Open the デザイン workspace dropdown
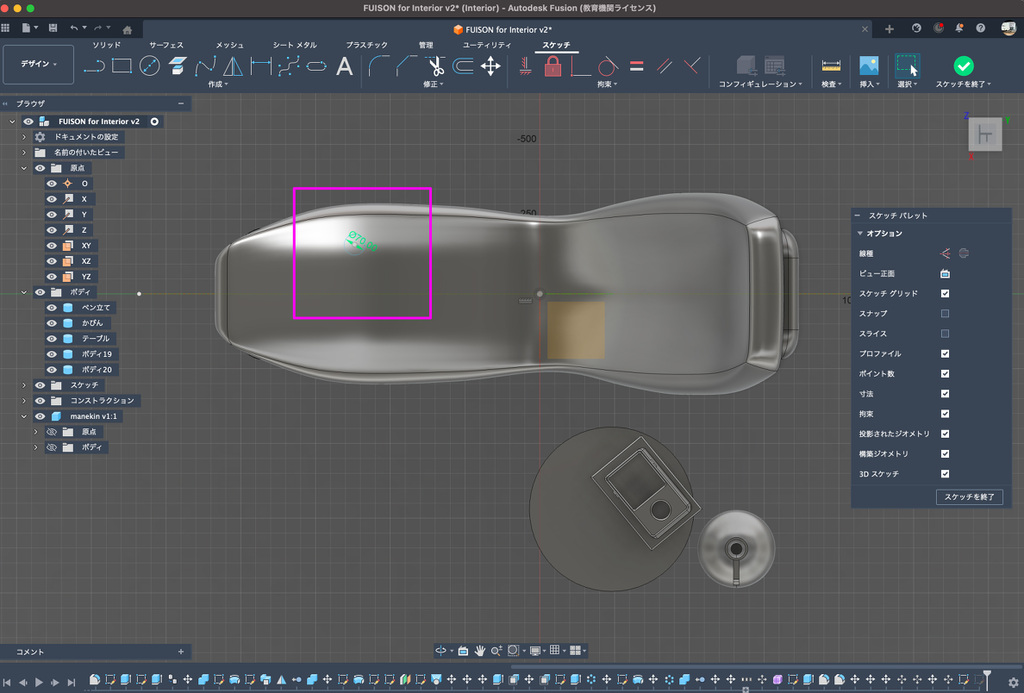 pos(39,64)
